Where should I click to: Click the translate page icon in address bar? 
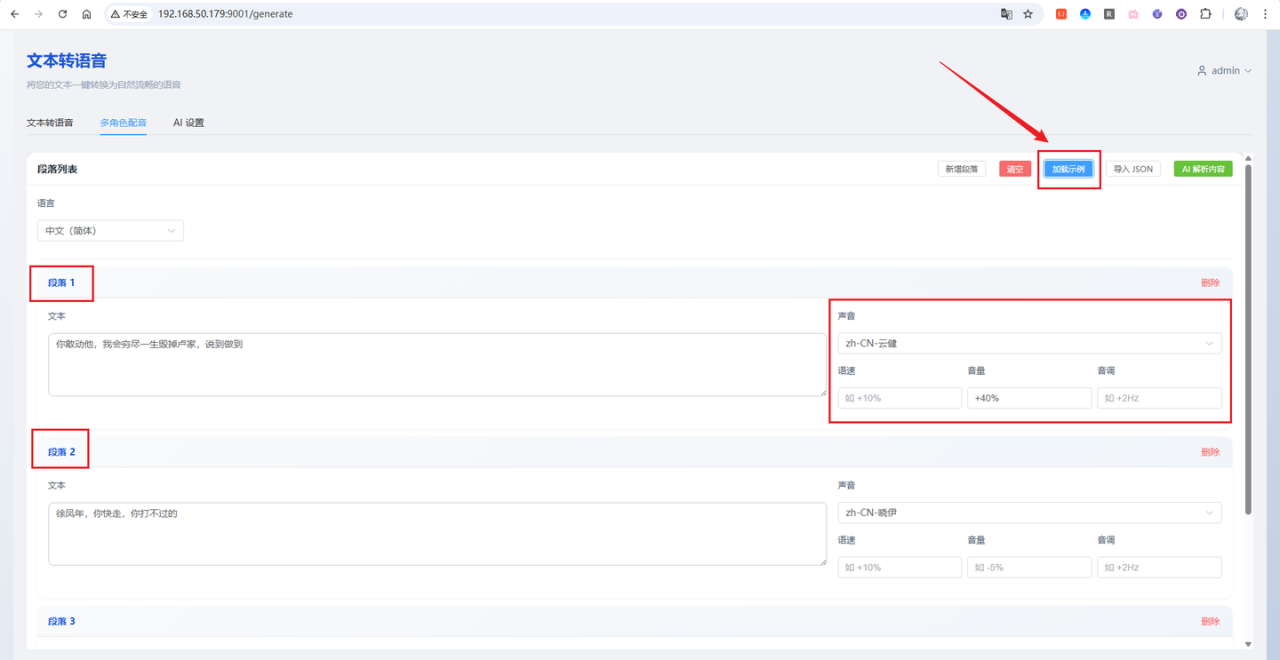(1006, 14)
